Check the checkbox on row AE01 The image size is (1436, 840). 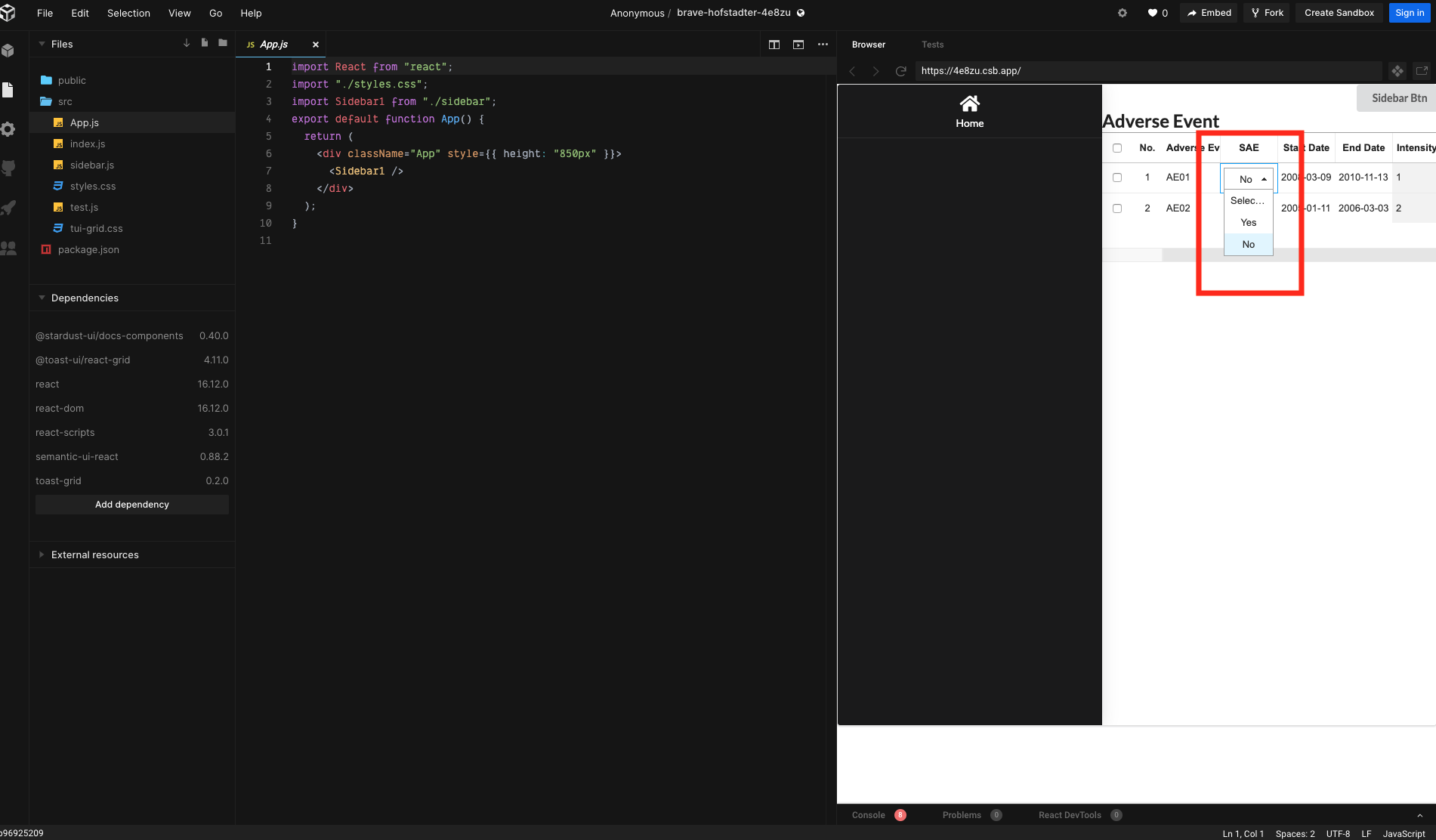(x=1118, y=178)
